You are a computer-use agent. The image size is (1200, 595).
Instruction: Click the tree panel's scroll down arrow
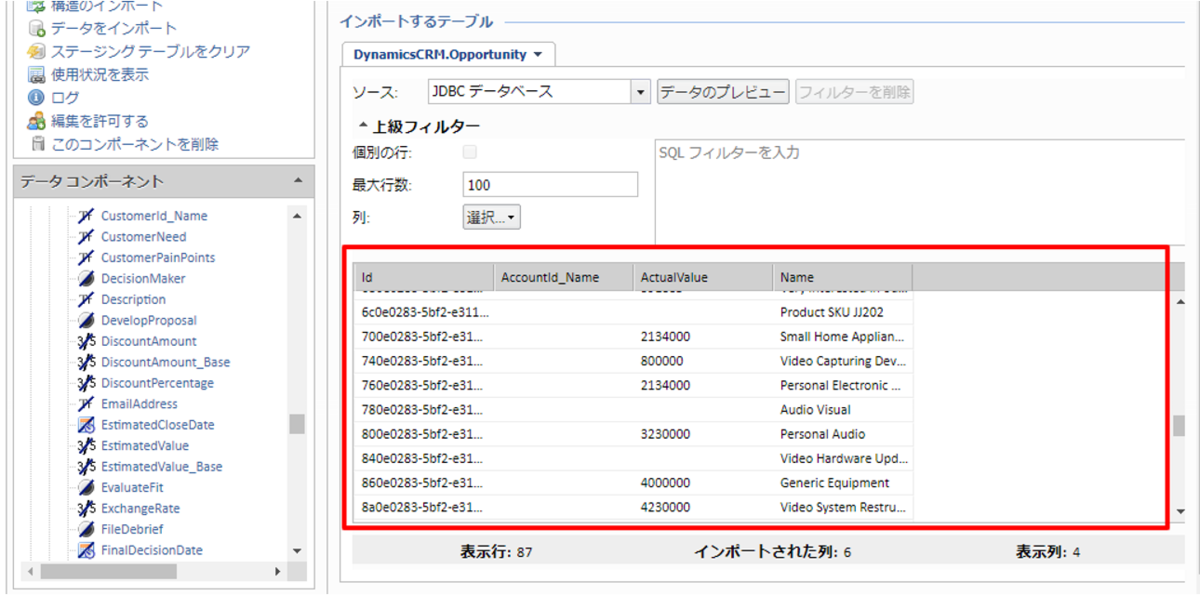297,551
